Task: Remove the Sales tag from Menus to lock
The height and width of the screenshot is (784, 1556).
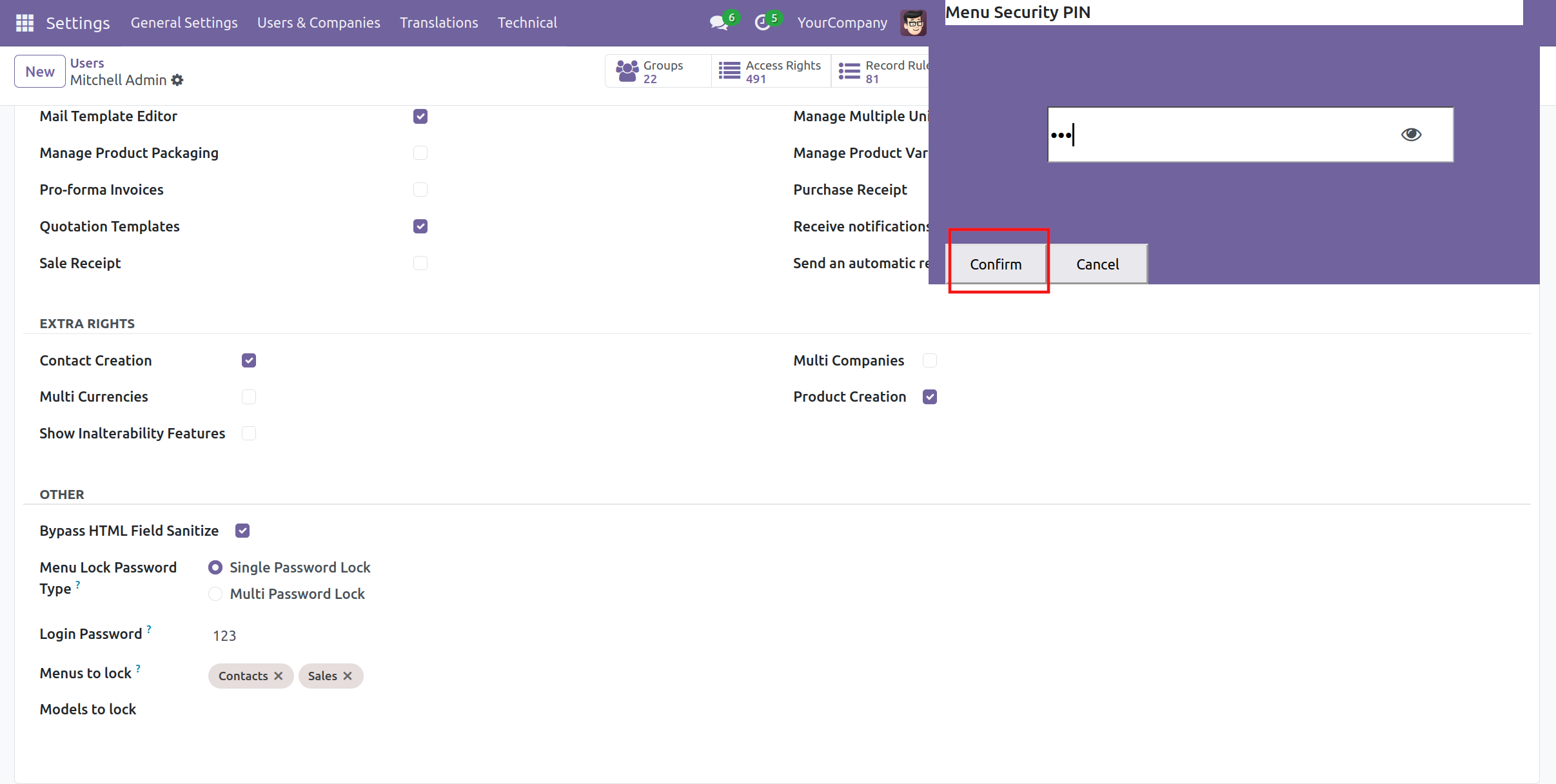Action: [348, 676]
